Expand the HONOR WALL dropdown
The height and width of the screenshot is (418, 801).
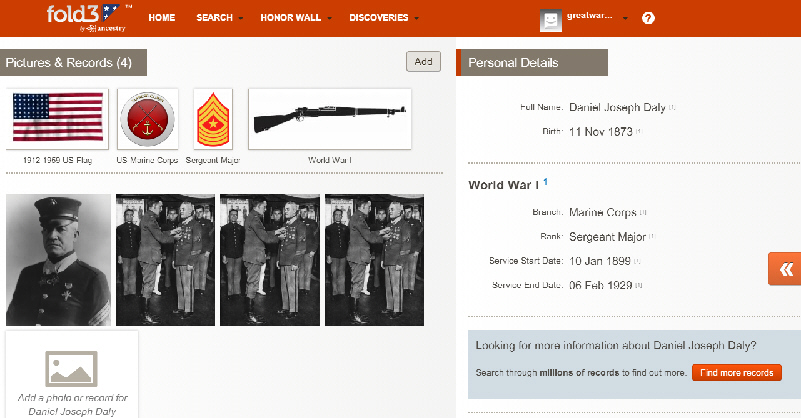(296, 19)
